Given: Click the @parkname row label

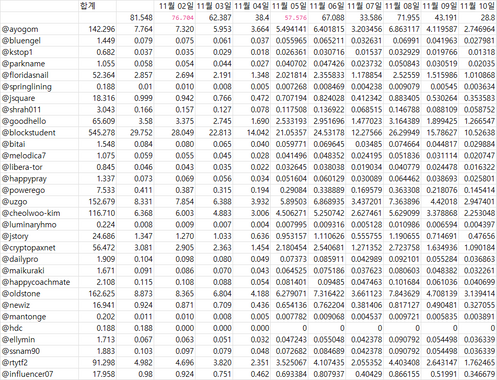Looking at the screenshot, I should [x=23, y=64].
